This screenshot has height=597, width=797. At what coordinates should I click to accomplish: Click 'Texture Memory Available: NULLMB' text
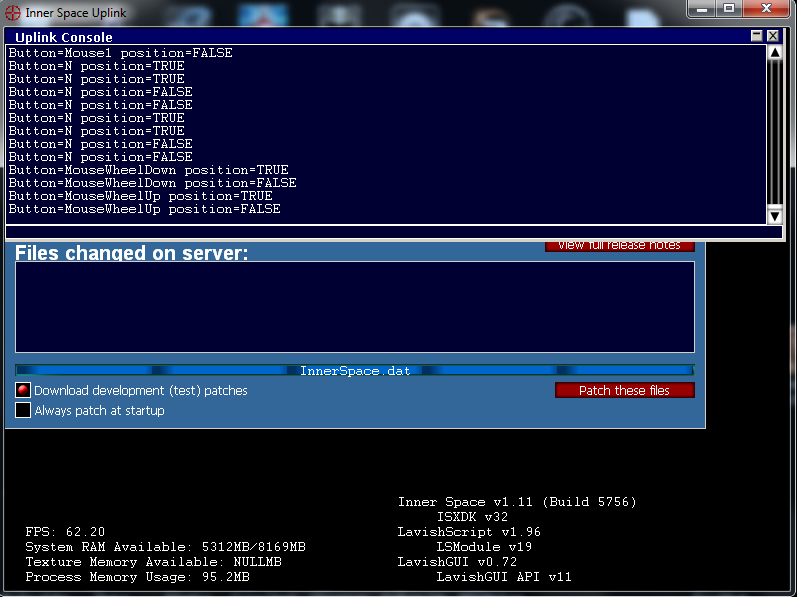[x=154, y=562]
